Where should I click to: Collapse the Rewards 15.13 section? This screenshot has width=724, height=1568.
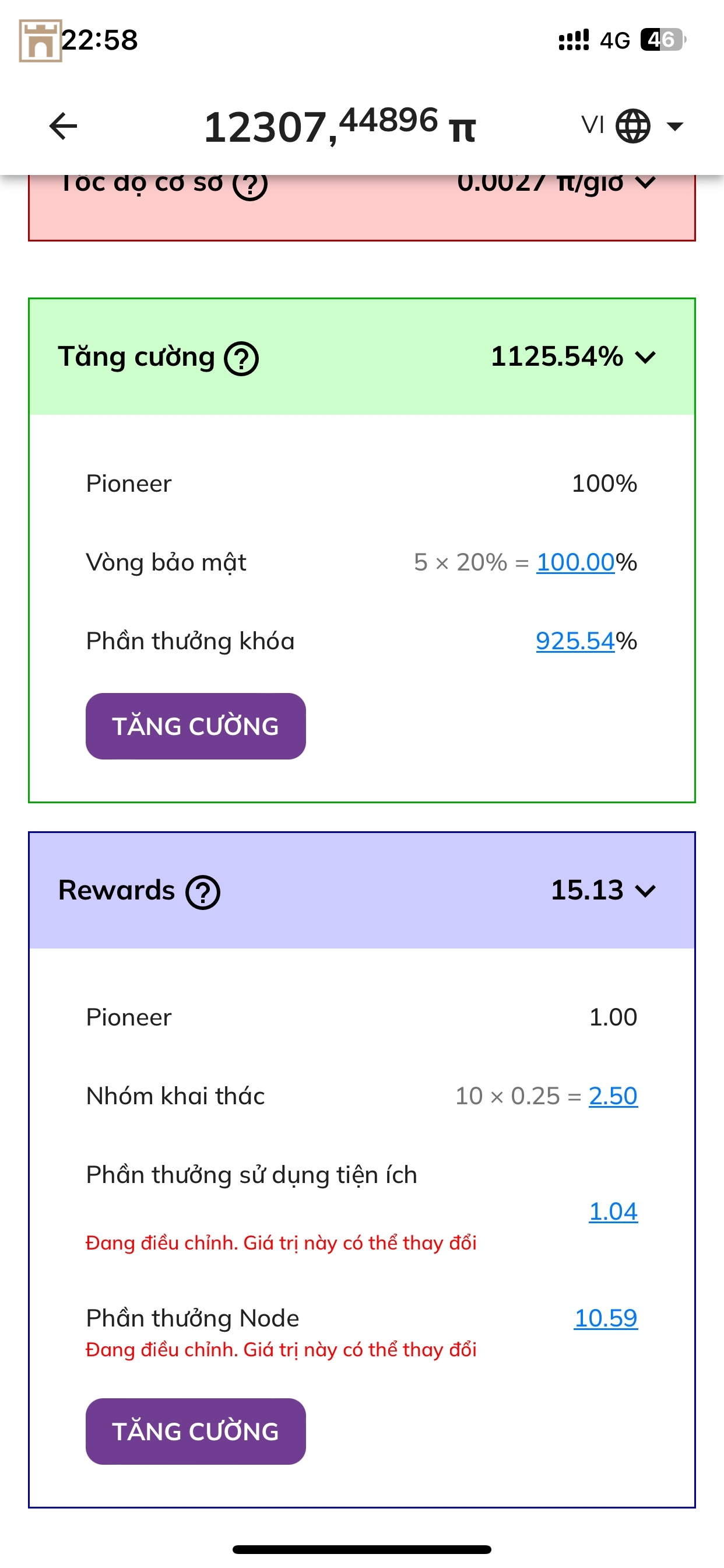pyautogui.click(x=645, y=891)
